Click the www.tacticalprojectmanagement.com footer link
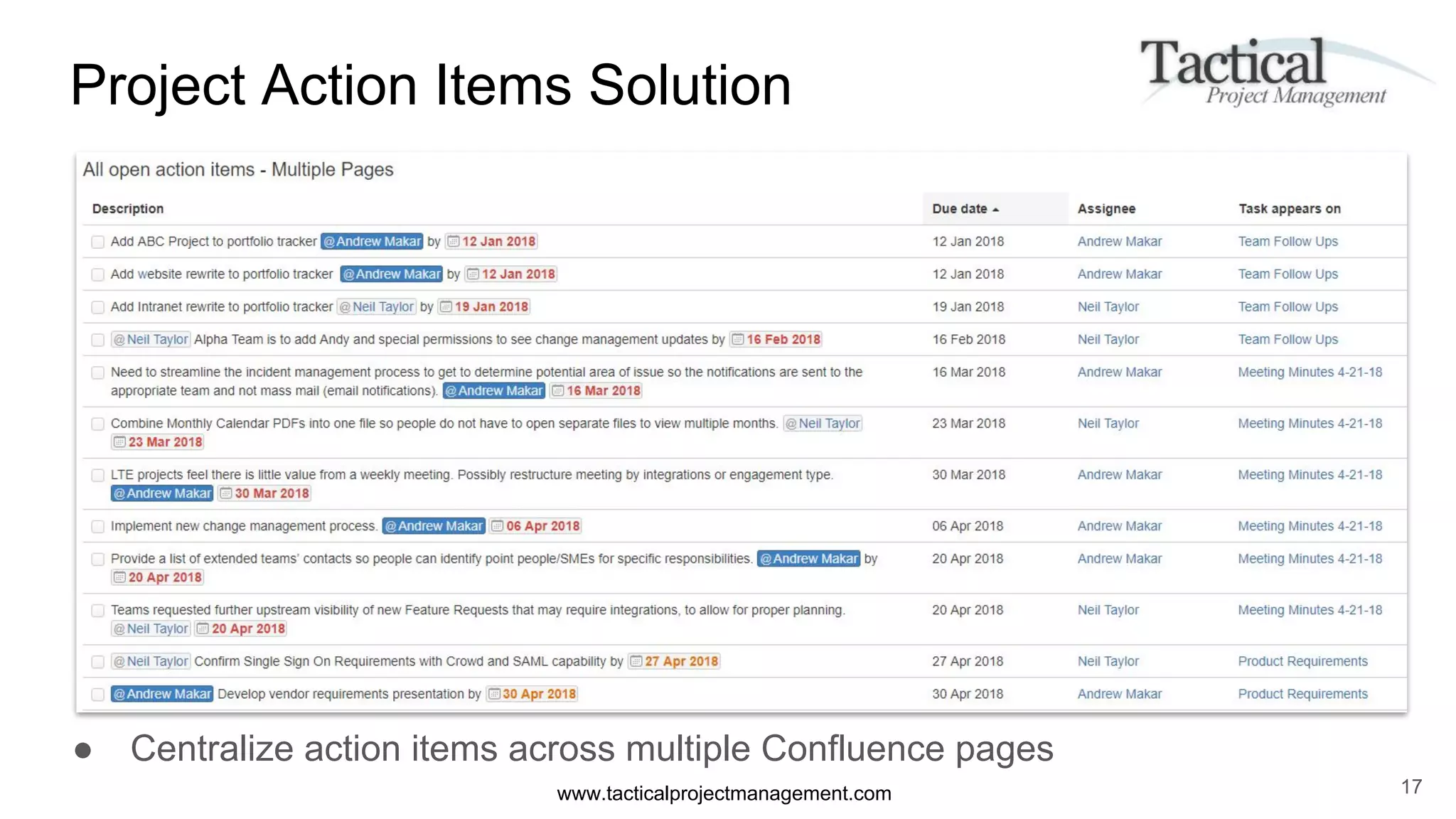Image resolution: width=1456 pixels, height=819 pixels. point(724,793)
